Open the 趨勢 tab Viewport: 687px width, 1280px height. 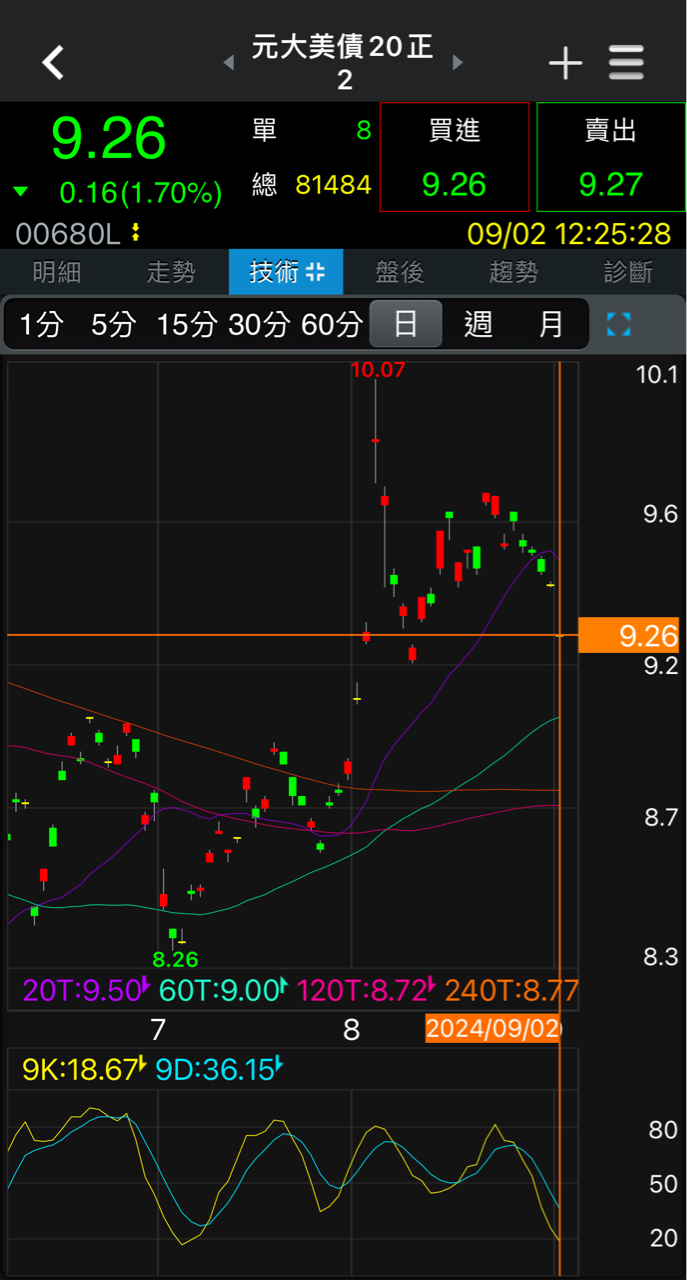point(514,272)
